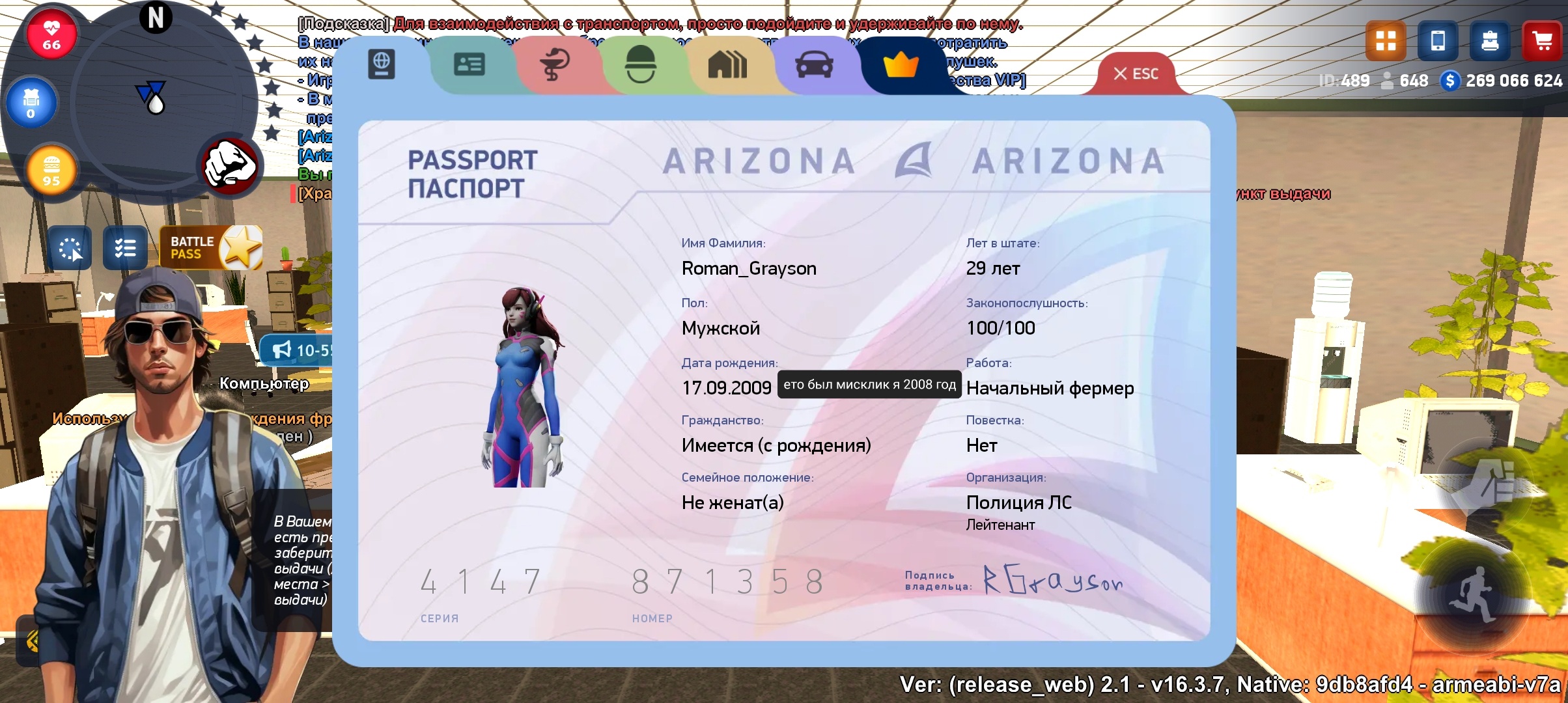Screen dimensions: 1568x703
Task: Click the citizenship Имеется (с рождения)
Action: click(x=776, y=445)
